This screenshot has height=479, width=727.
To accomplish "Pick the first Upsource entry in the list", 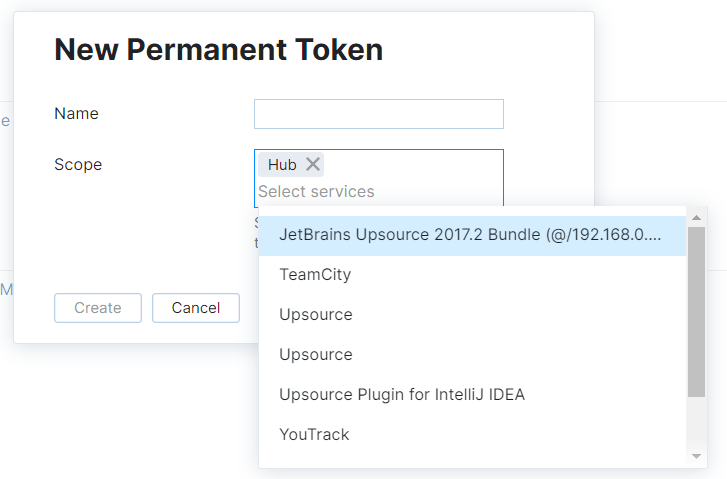I will 316,314.
